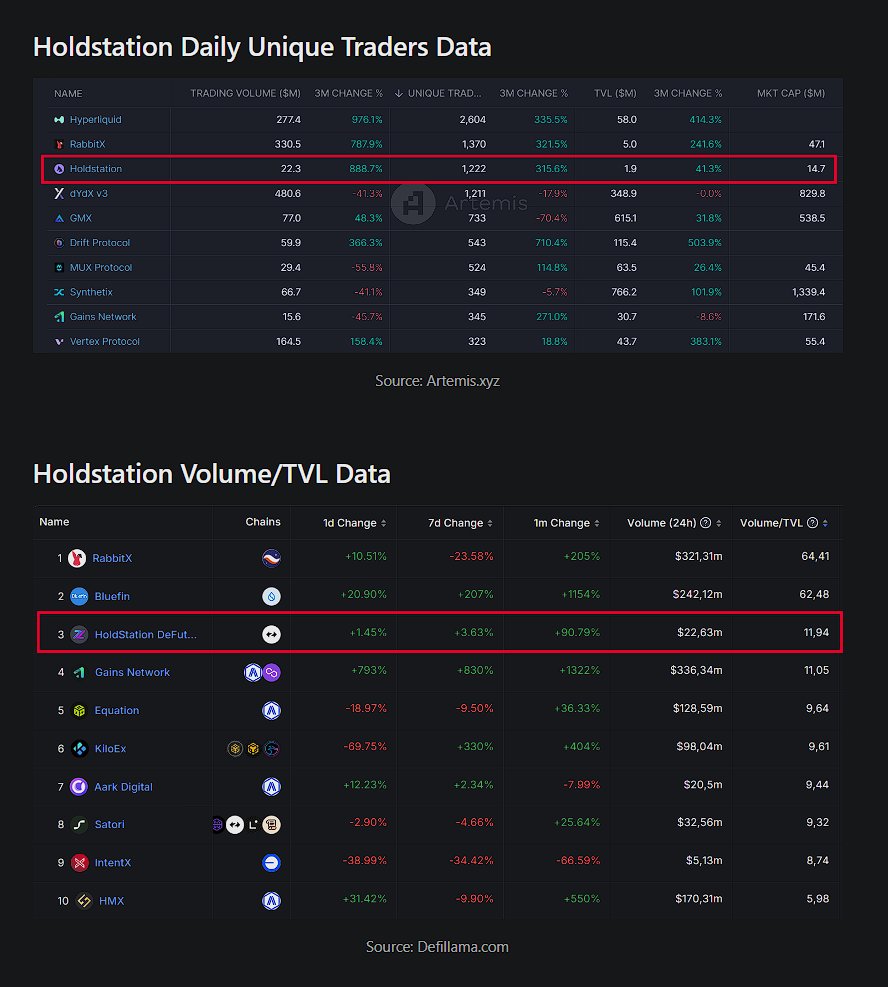Click the chain icon in the RabbitX row
This screenshot has width=888, height=987.
tap(271, 558)
